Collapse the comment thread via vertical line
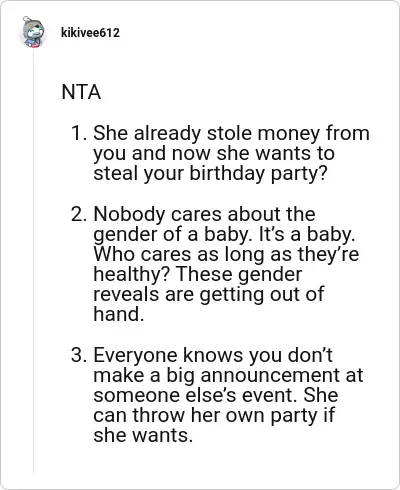This screenshot has height=490, width=400. 33,262
